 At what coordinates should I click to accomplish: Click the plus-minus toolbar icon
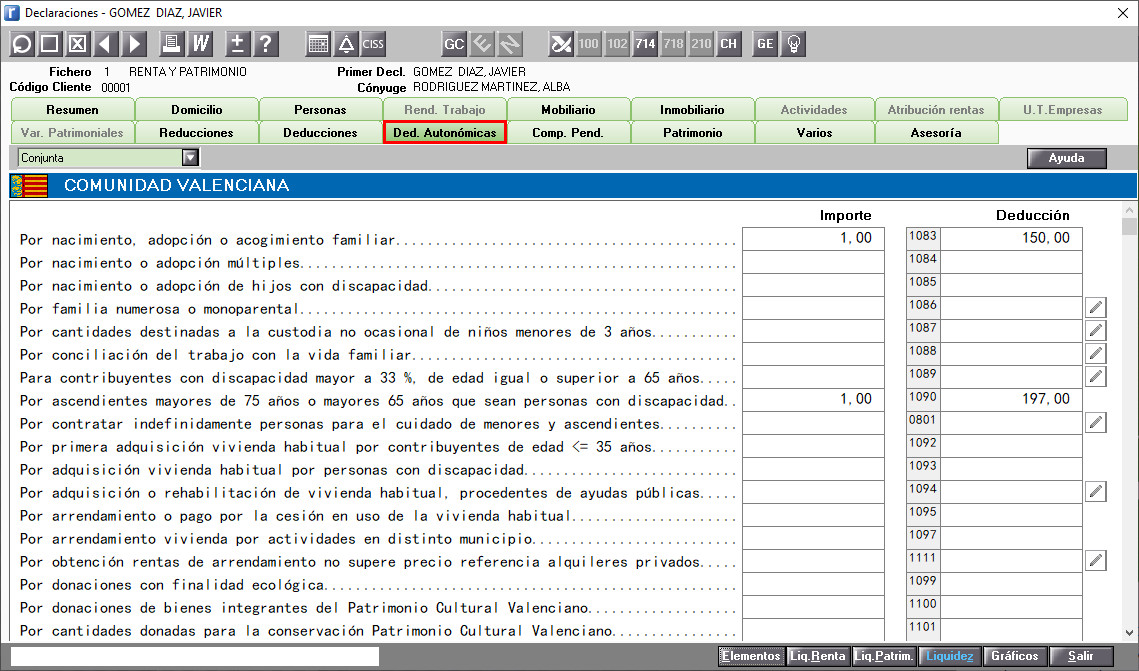point(237,44)
